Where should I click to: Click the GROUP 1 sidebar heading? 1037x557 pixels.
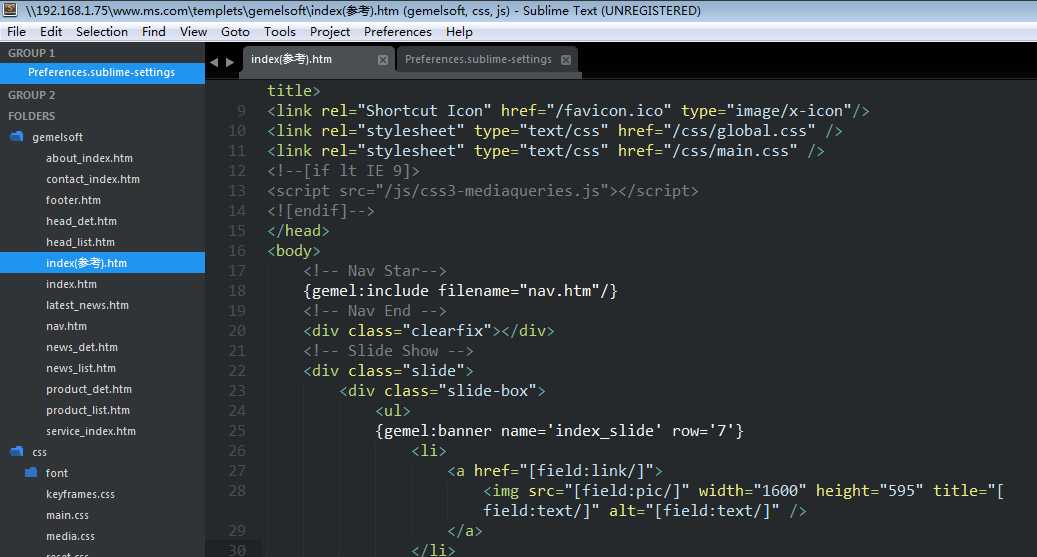(31, 53)
